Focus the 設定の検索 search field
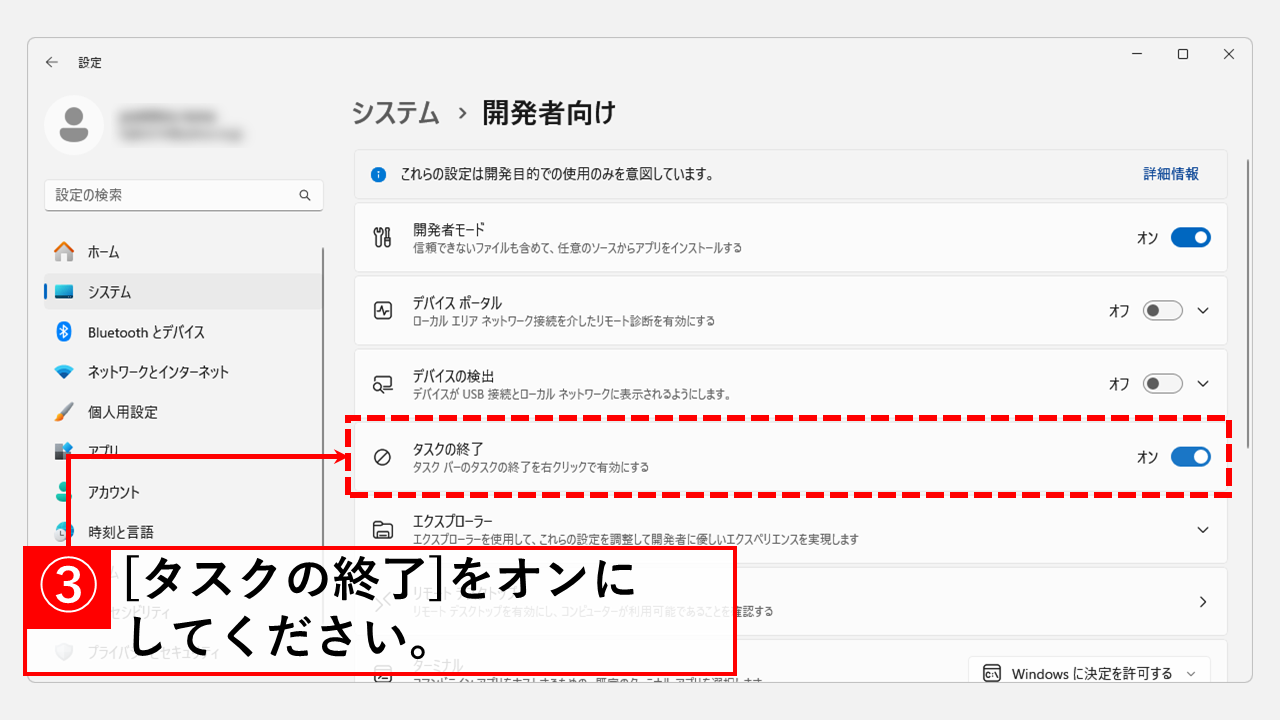The height and width of the screenshot is (720, 1280). pos(184,195)
